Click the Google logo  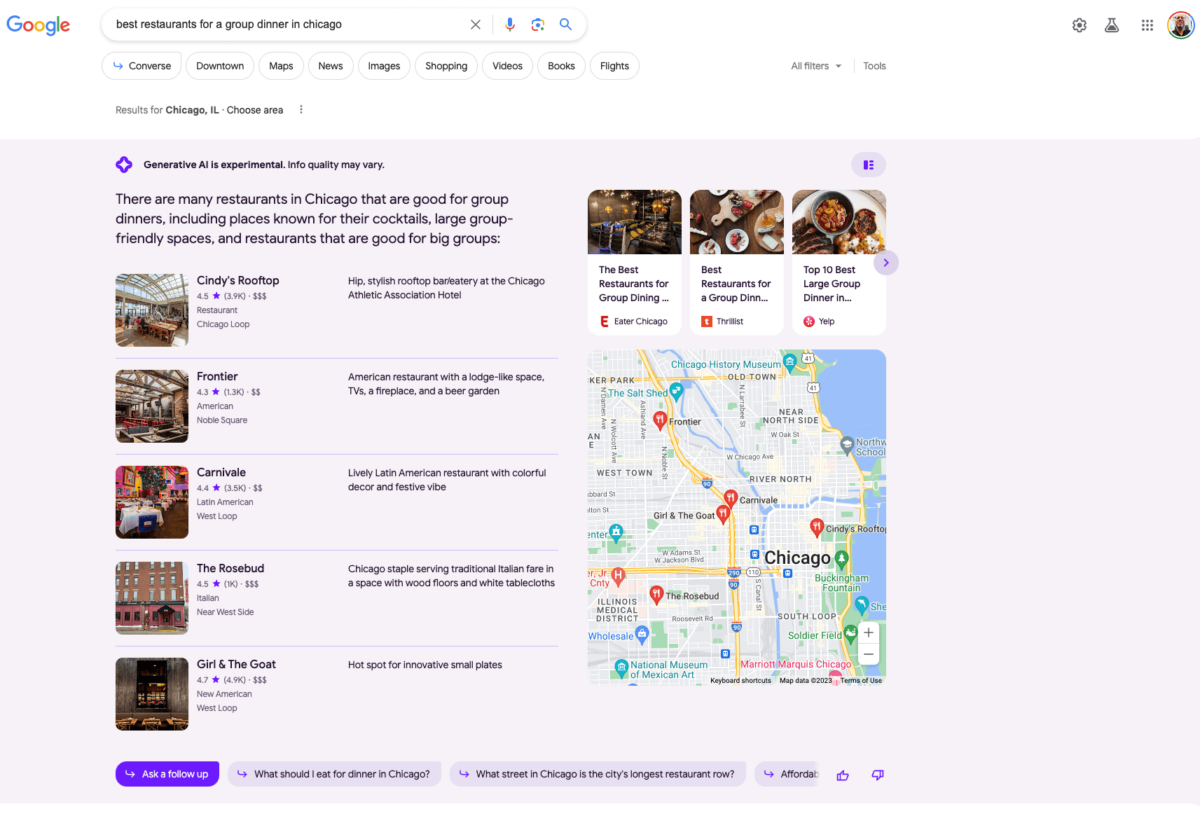tap(38, 25)
